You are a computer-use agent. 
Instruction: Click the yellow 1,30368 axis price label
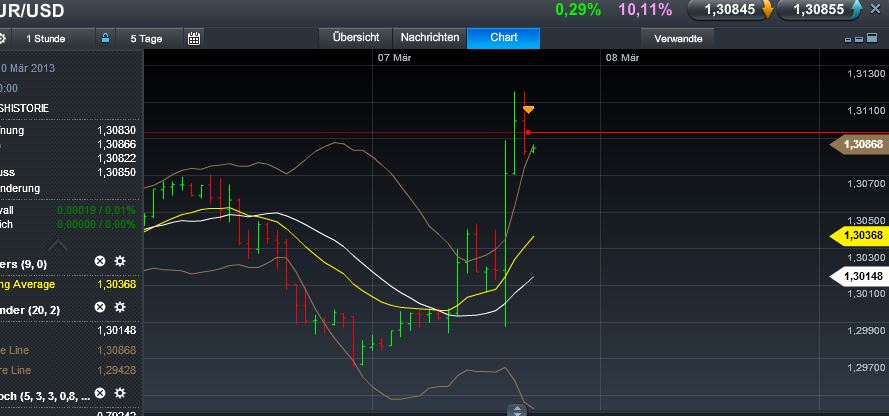point(860,235)
